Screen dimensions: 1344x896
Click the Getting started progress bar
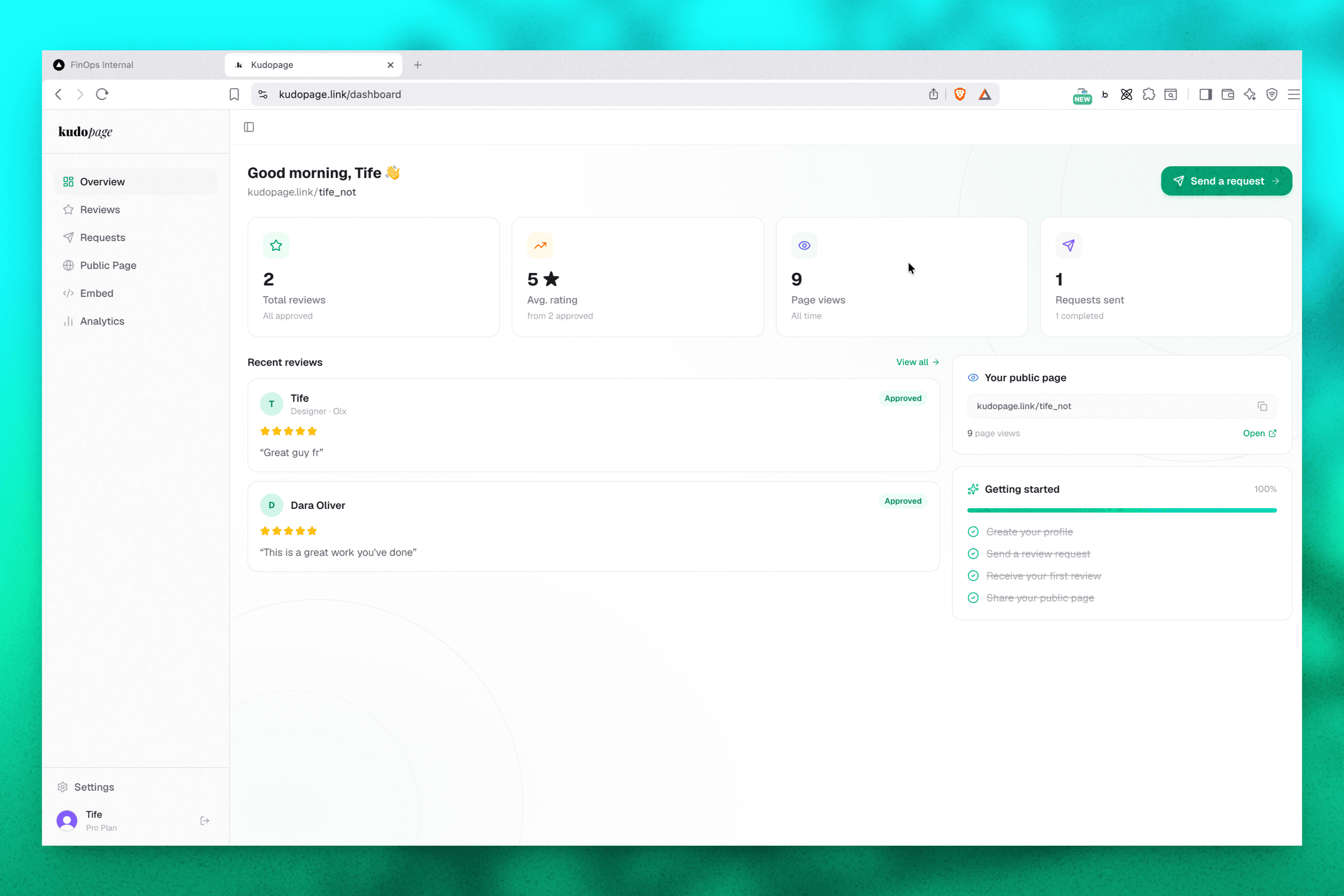click(1122, 510)
